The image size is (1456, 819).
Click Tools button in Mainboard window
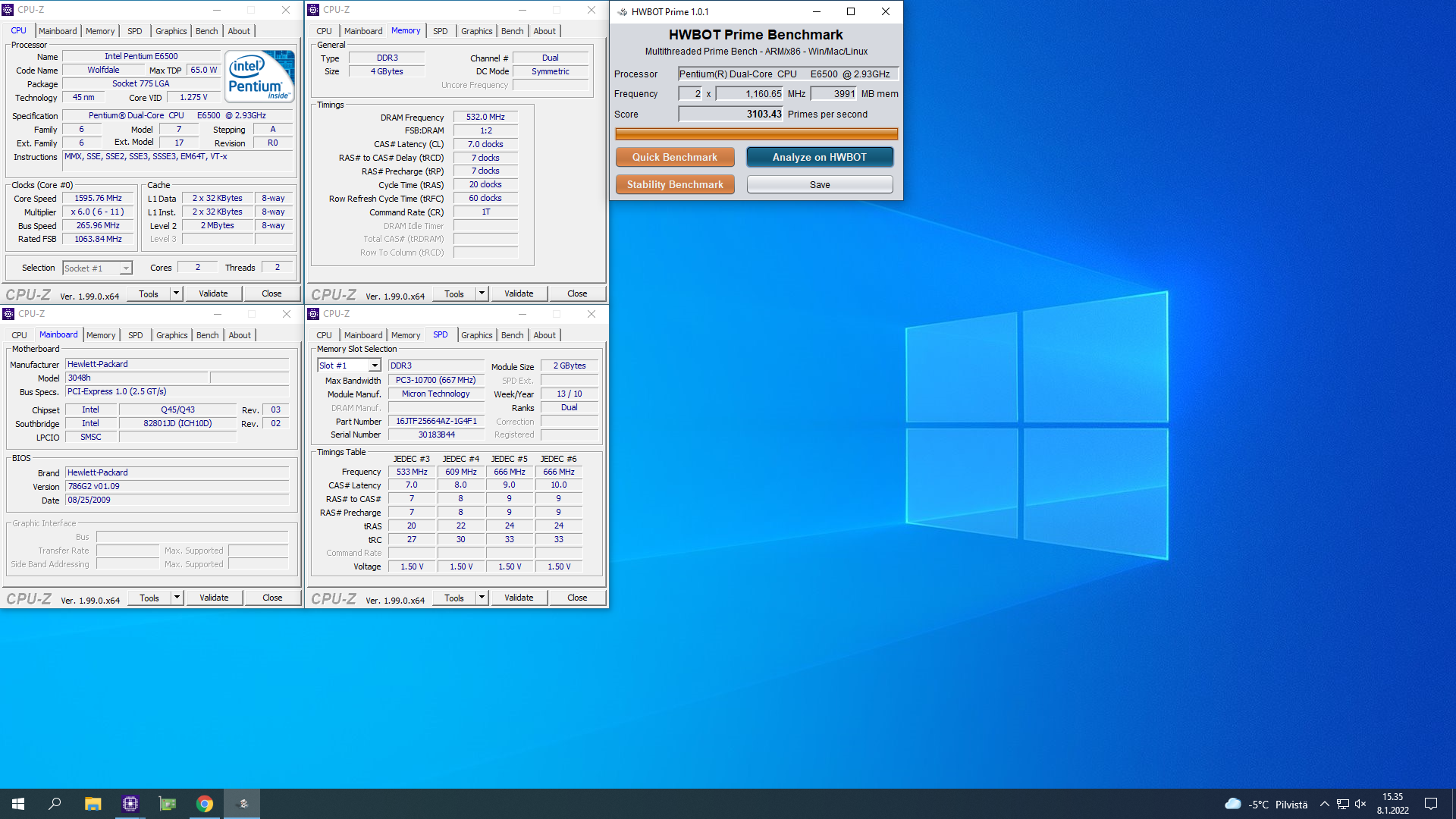149,598
